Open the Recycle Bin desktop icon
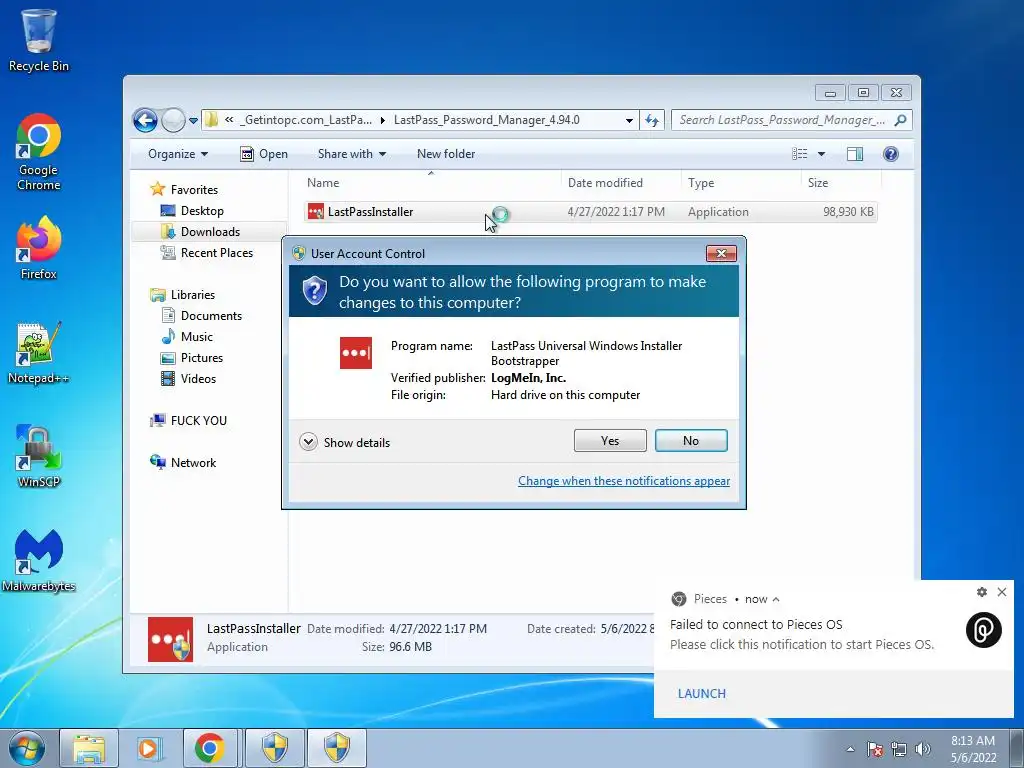 pos(38,40)
